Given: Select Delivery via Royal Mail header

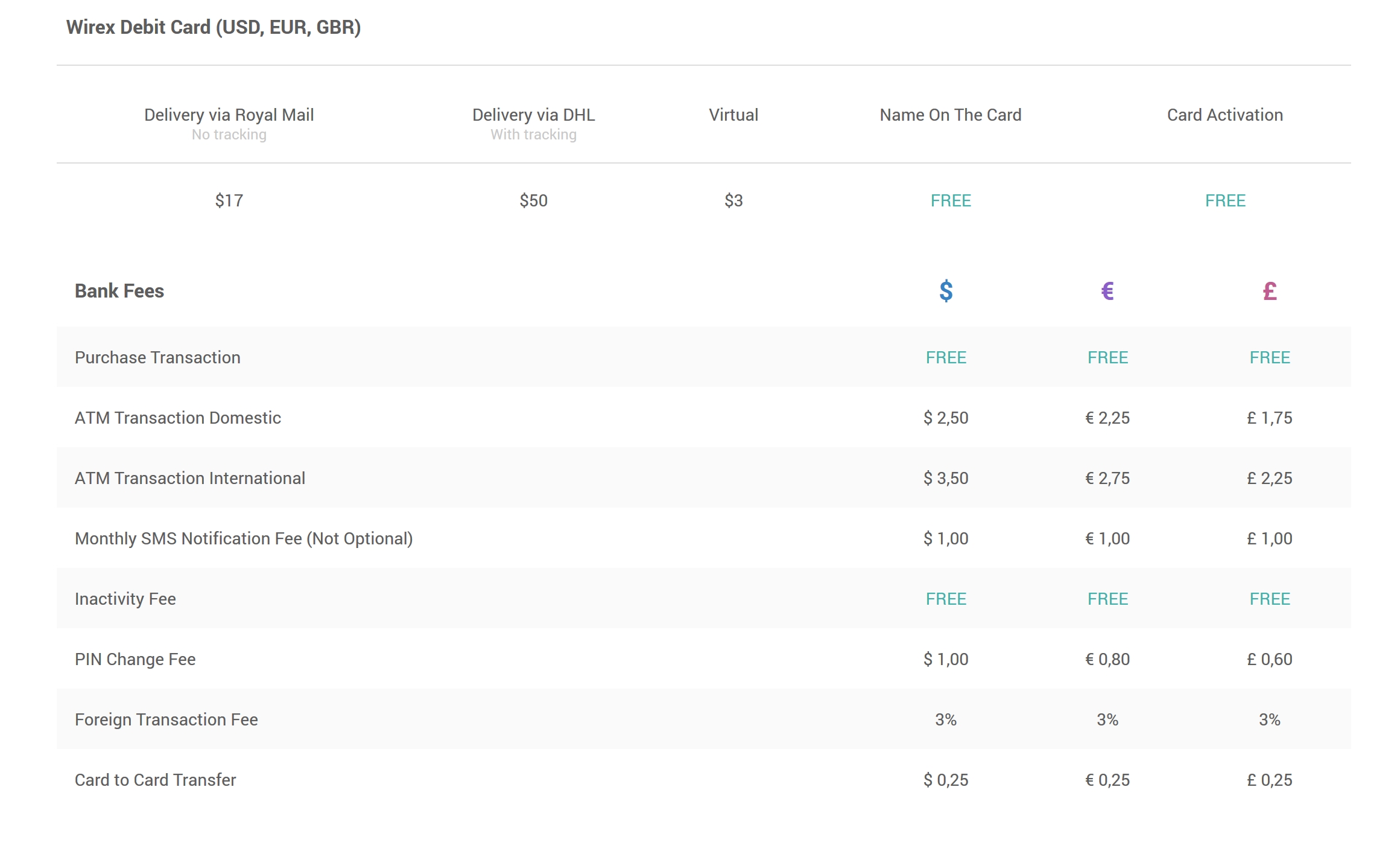Looking at the screenshot, I should pos(229,115).
